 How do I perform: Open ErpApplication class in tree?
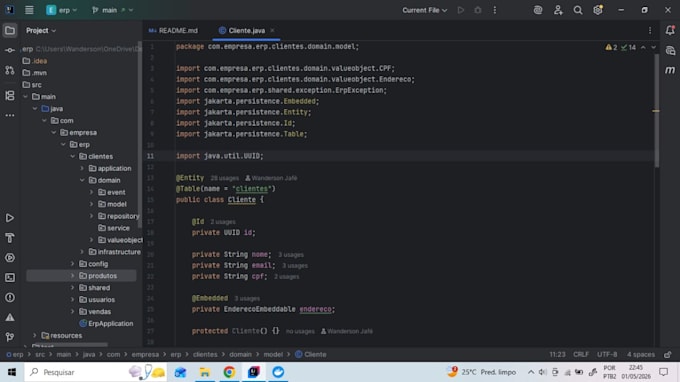tap(106, 323)
